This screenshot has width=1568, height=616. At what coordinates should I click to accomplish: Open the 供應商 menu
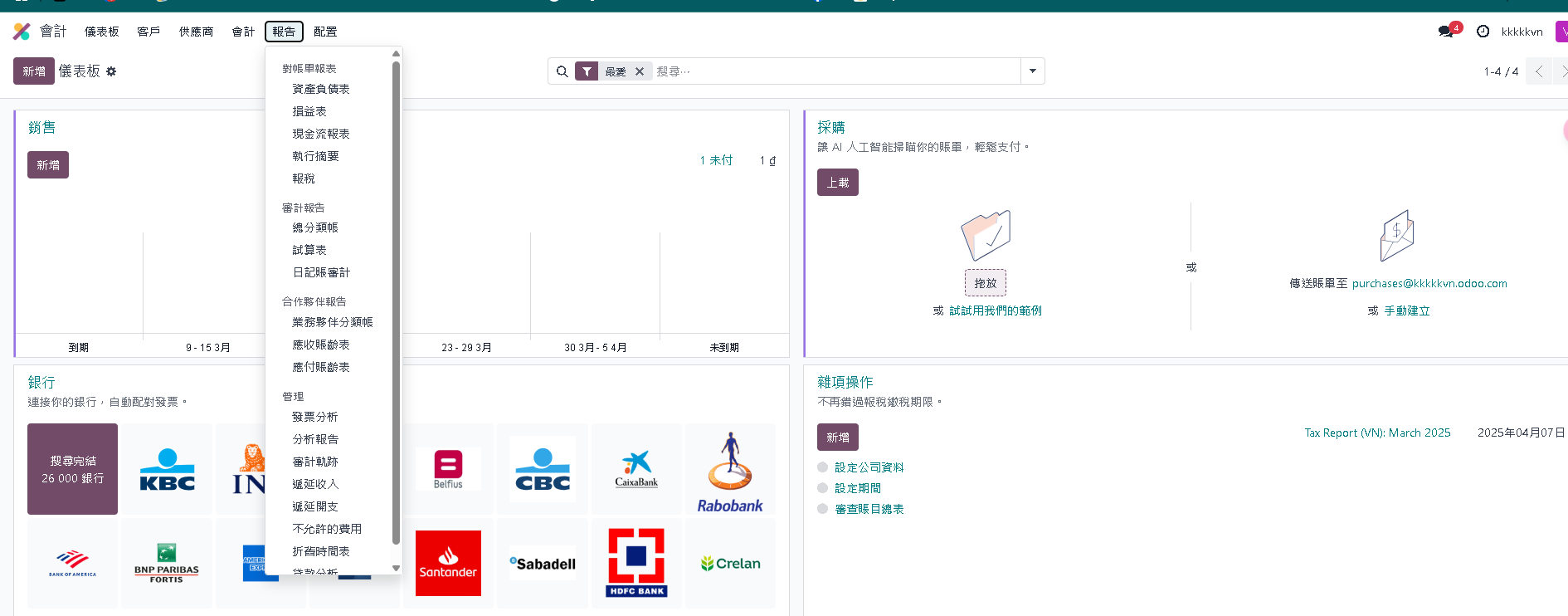pyautogui.click(x=196, y=32)
